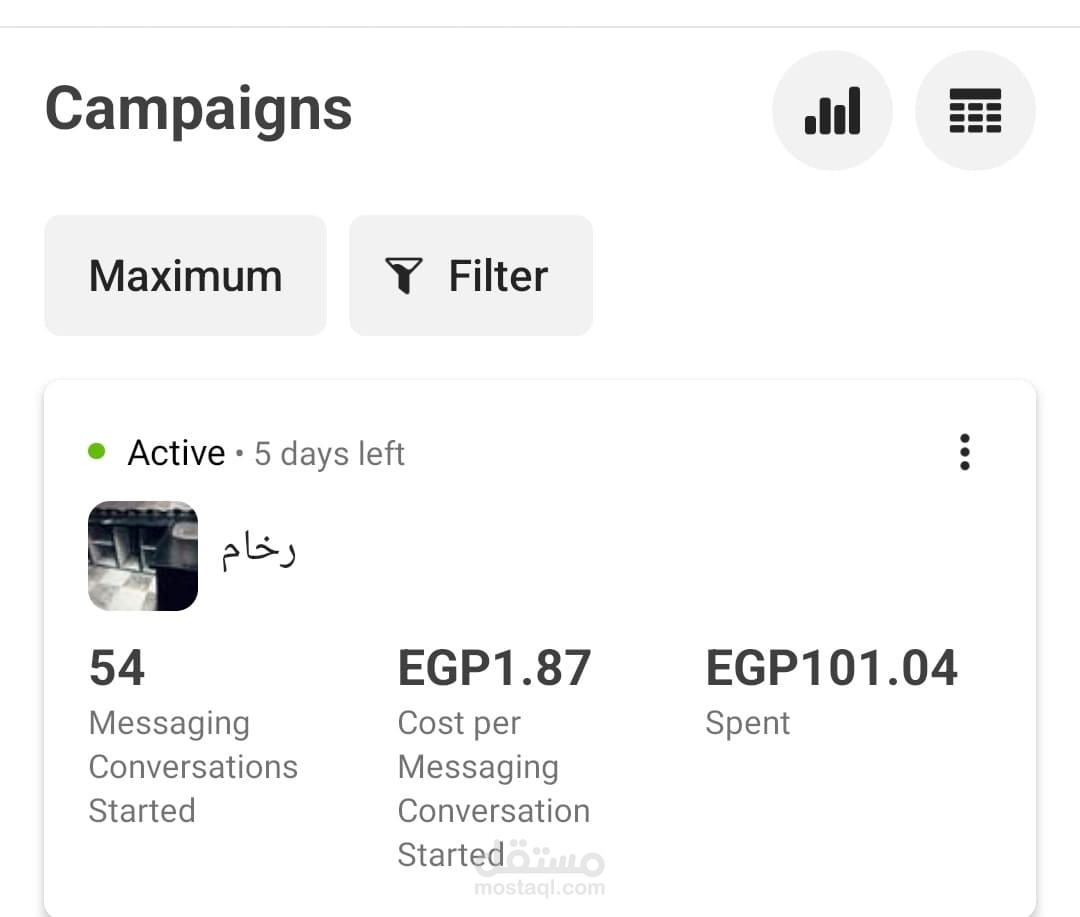Open the bar chart view

click(832, 110)
